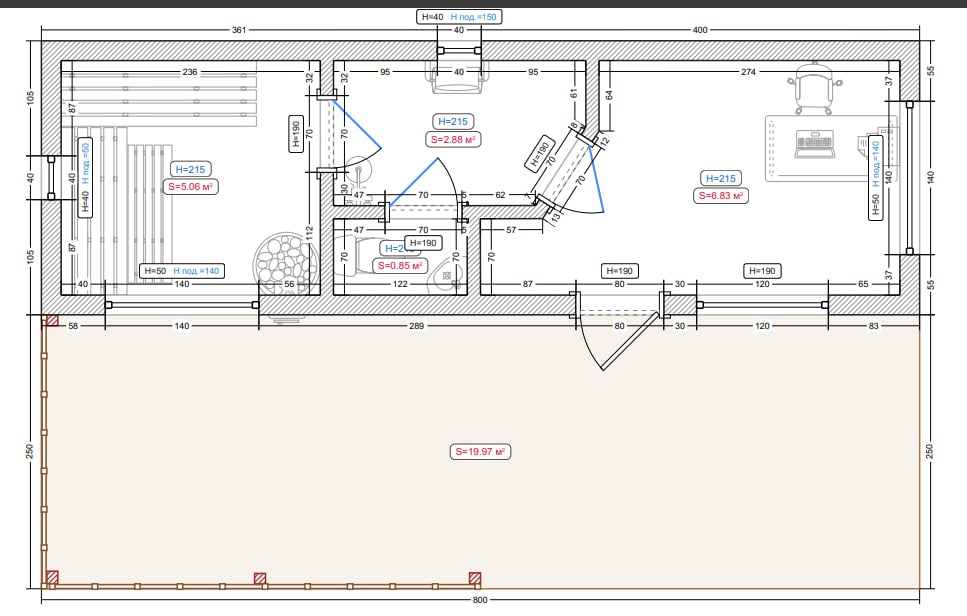Select the H=215 ceiling label in office room
The width and height of the screenshot is (967, 616).
pos(720,178)
